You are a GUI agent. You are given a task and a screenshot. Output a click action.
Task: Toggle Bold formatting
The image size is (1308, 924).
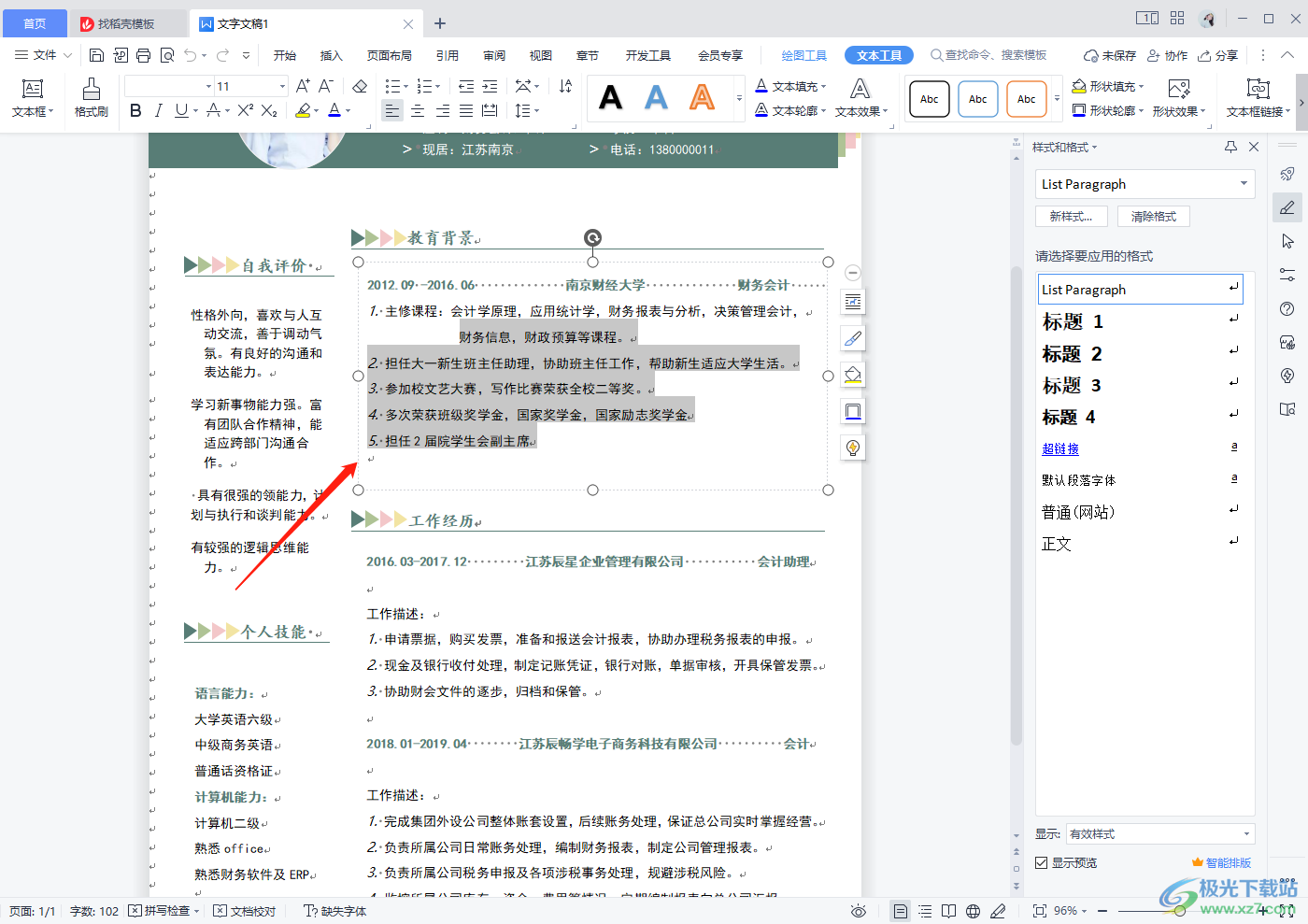coord(135,110)
